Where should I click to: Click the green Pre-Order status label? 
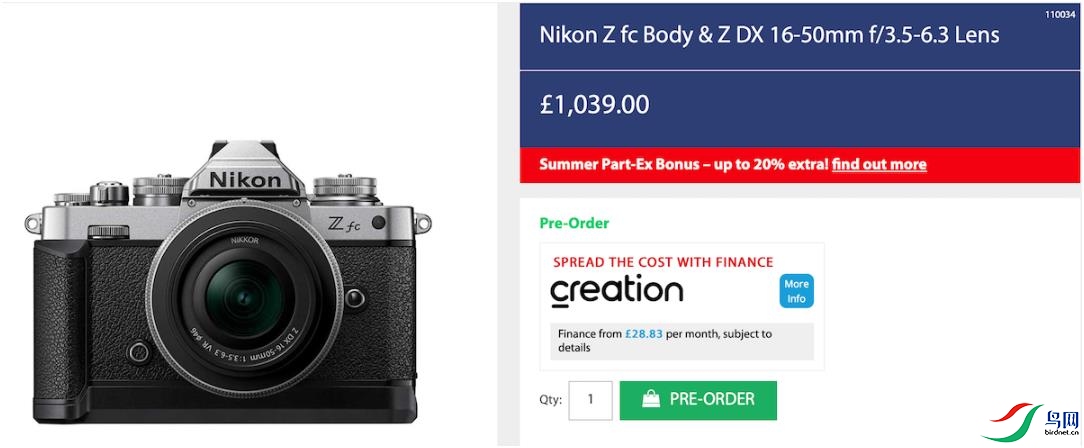[x=574, y=223]
